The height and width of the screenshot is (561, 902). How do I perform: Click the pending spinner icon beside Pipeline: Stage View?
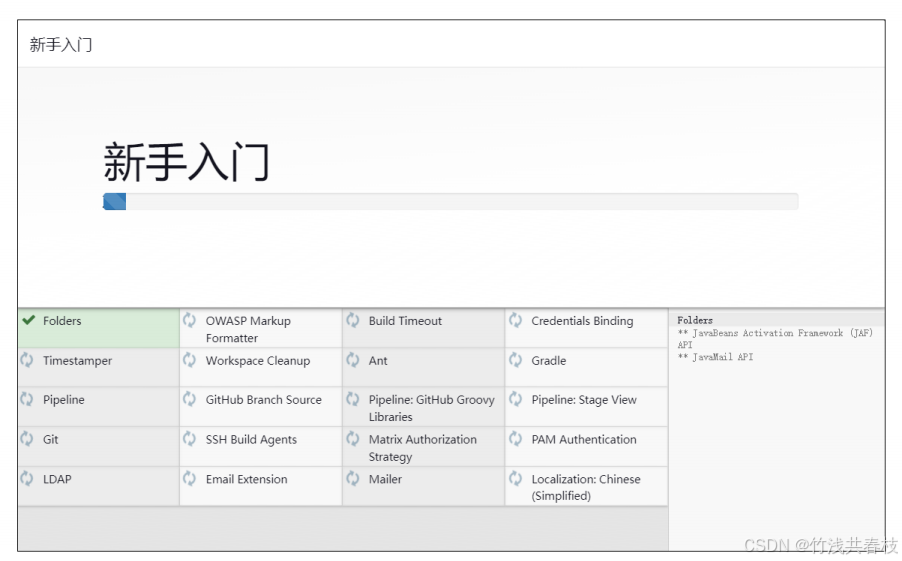(515, 399)
